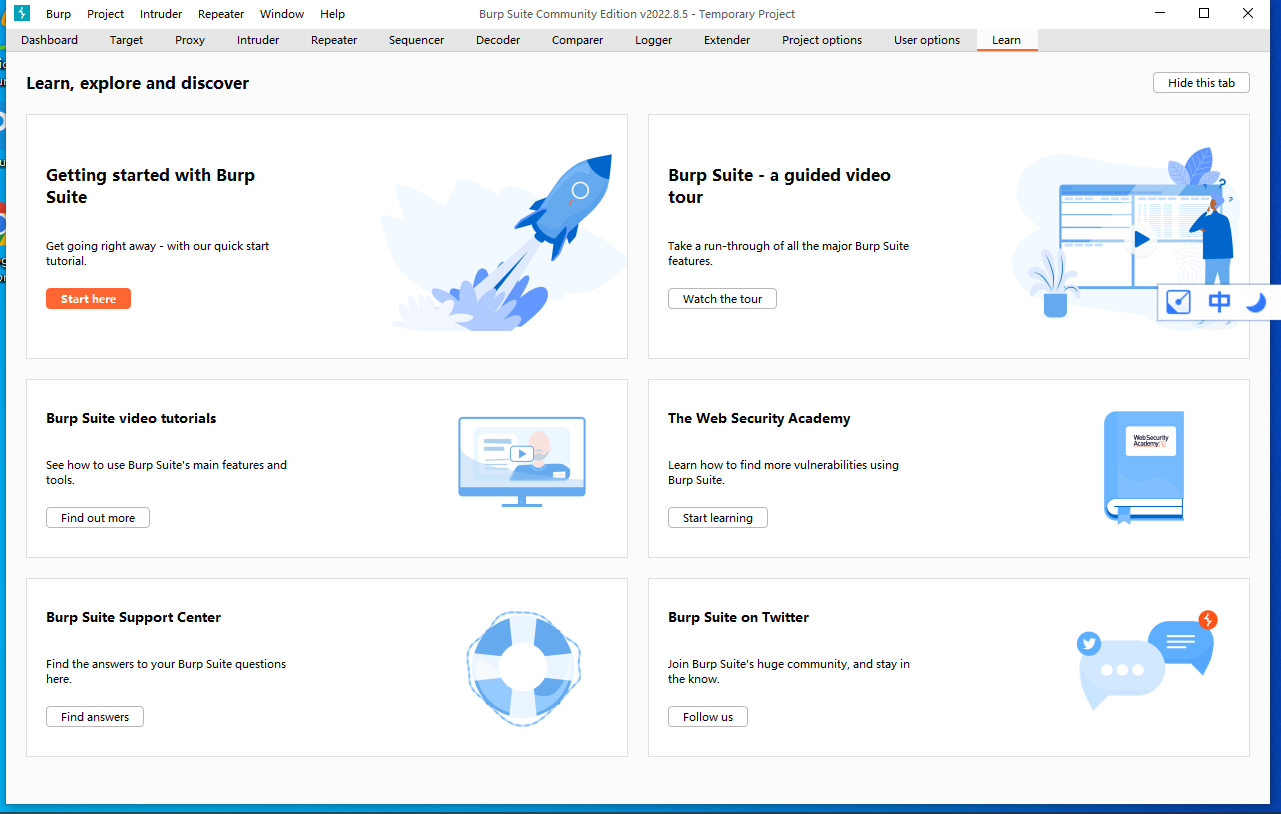Click the orange Start here button
Screen dimensions: 1281x814
pos(88,299)
